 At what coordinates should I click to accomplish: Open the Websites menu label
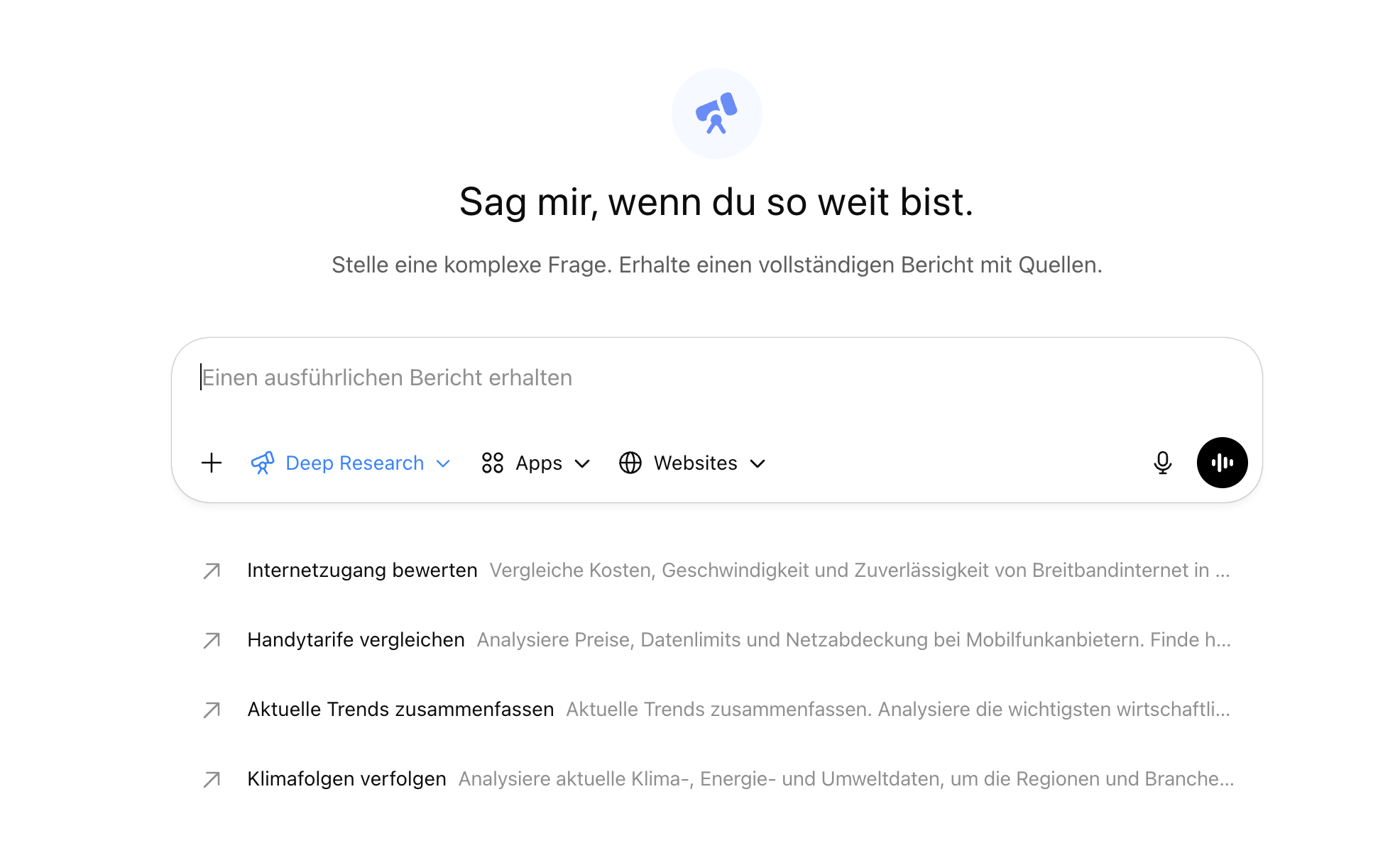pos(695,463)
